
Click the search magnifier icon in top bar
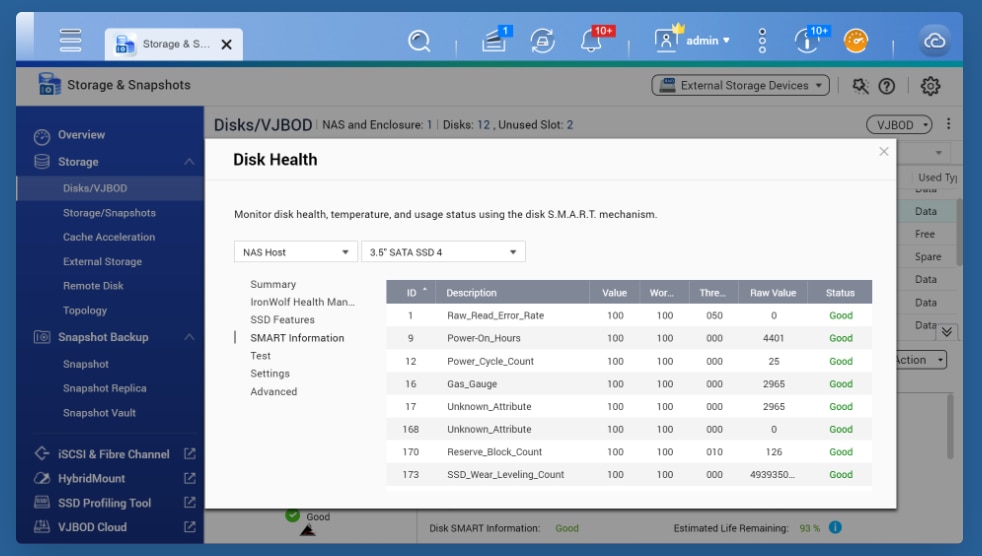(x=419, y=41)
